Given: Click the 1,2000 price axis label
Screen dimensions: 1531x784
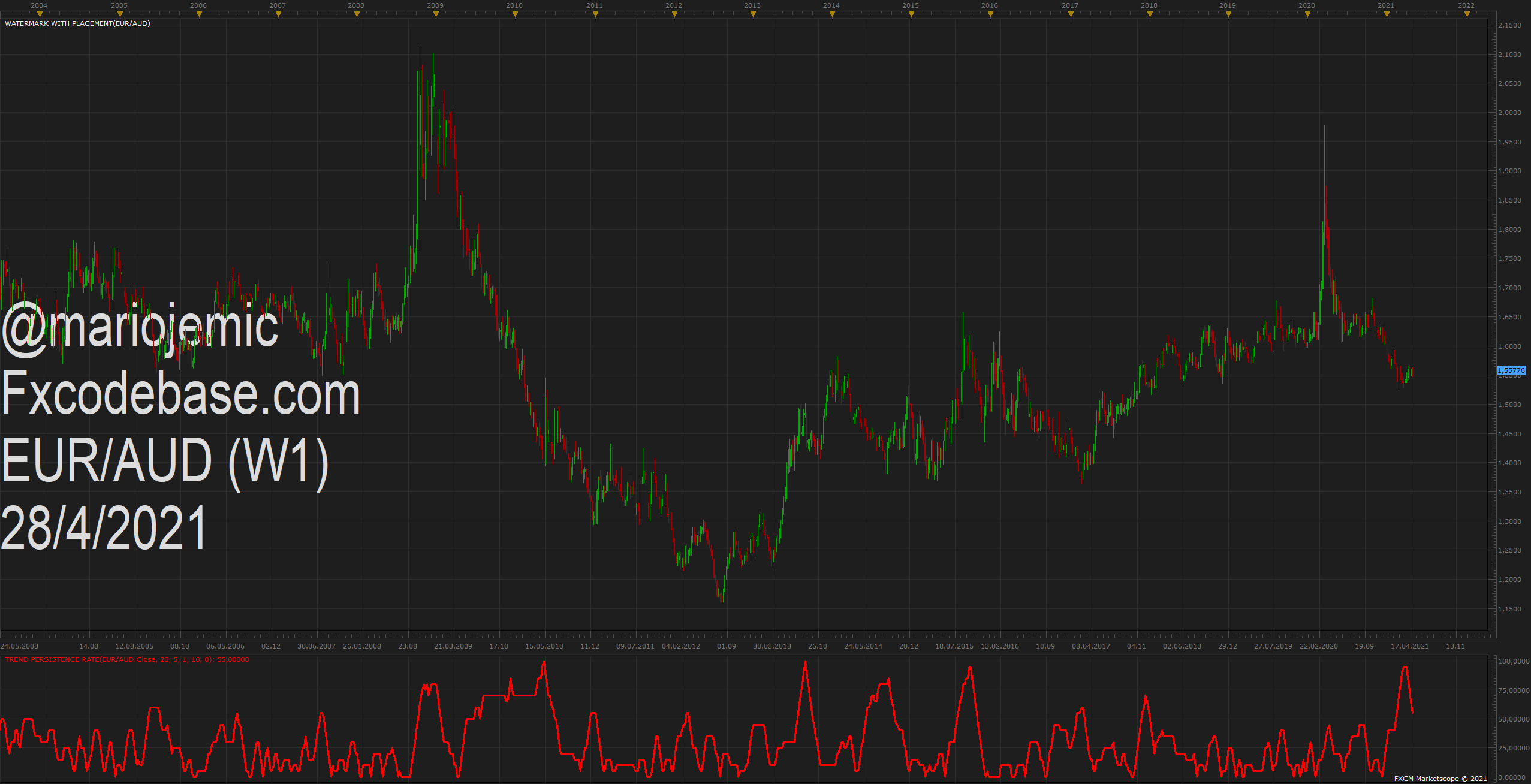Looking at the screenshot, I should pyautogui.click(x=1509, y=580).
